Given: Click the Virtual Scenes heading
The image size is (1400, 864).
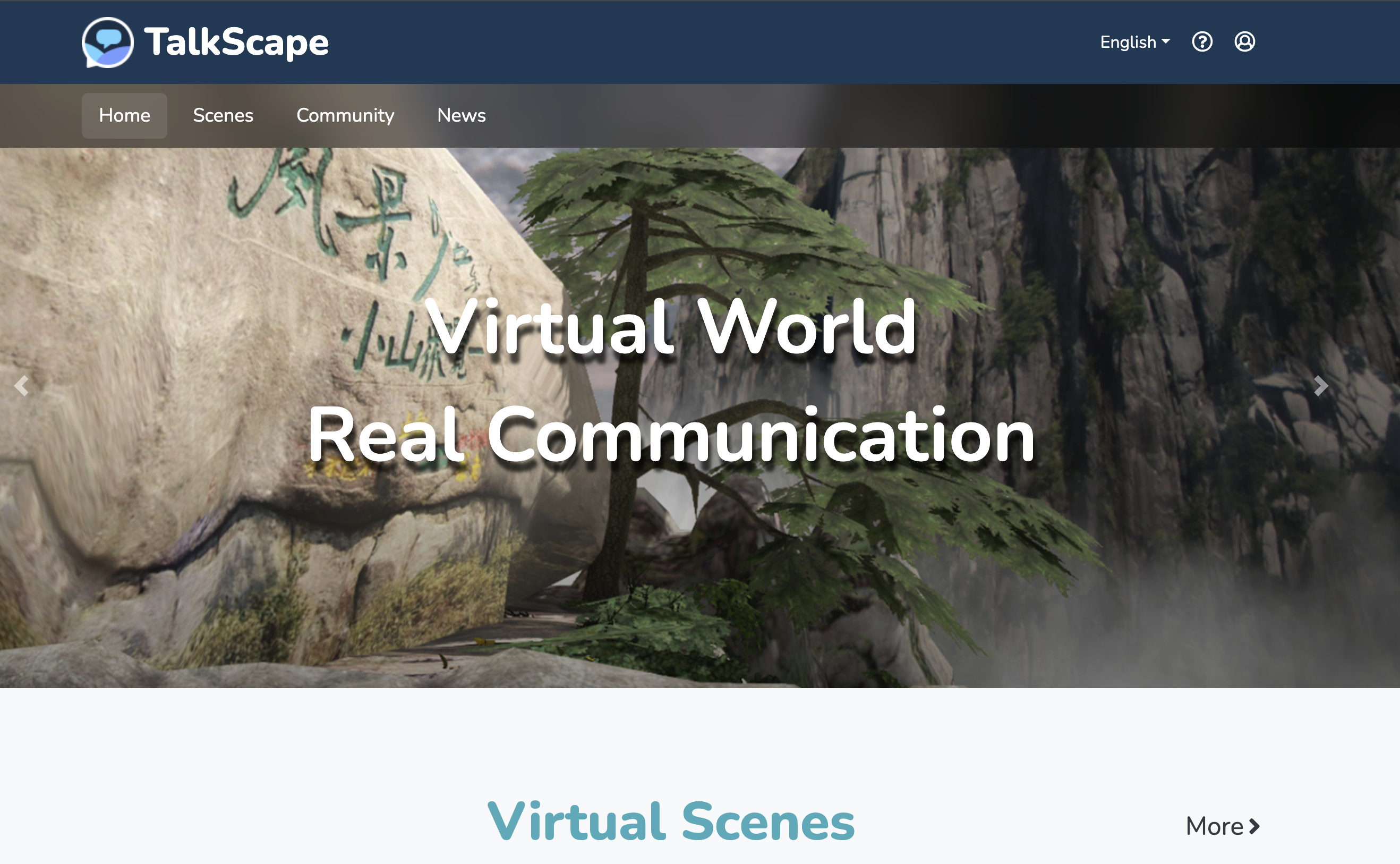Looking at the screenshot, I should tap(671, 821).
